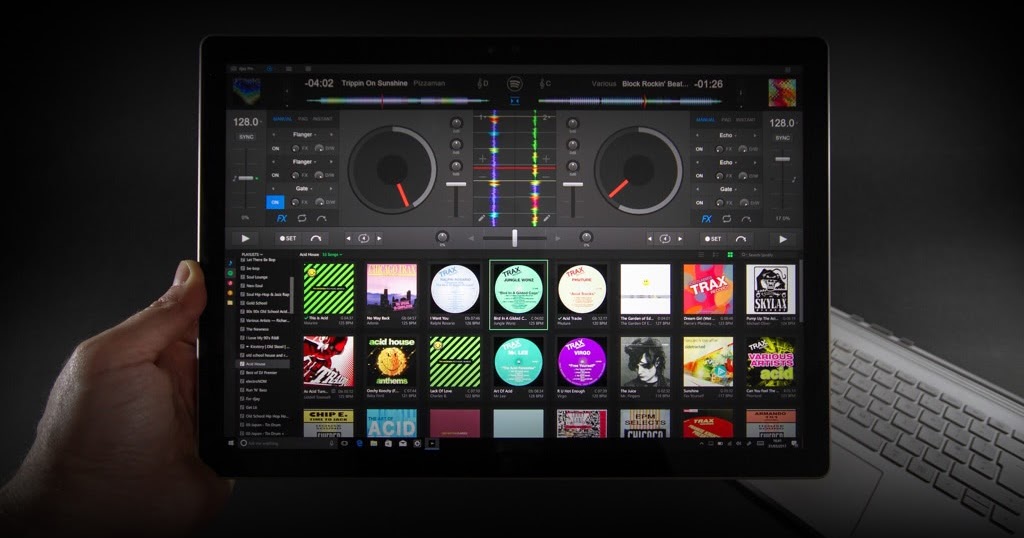Zoom in waveform with the right plus icon
Screen dimensions: 1024x538
(x=546, y=159)
